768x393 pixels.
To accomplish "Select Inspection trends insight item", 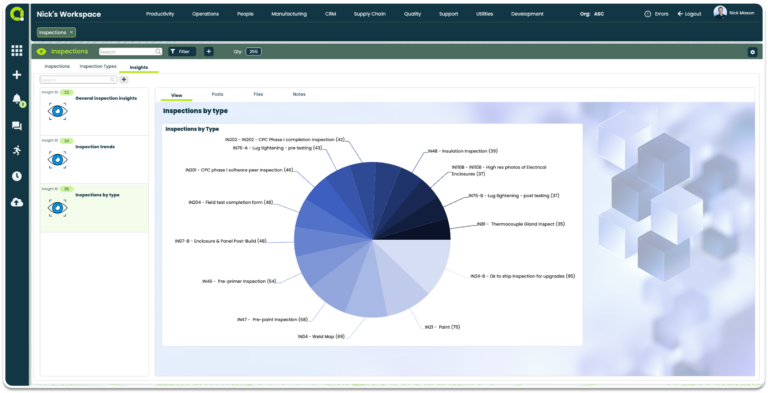I will point(94,160).
